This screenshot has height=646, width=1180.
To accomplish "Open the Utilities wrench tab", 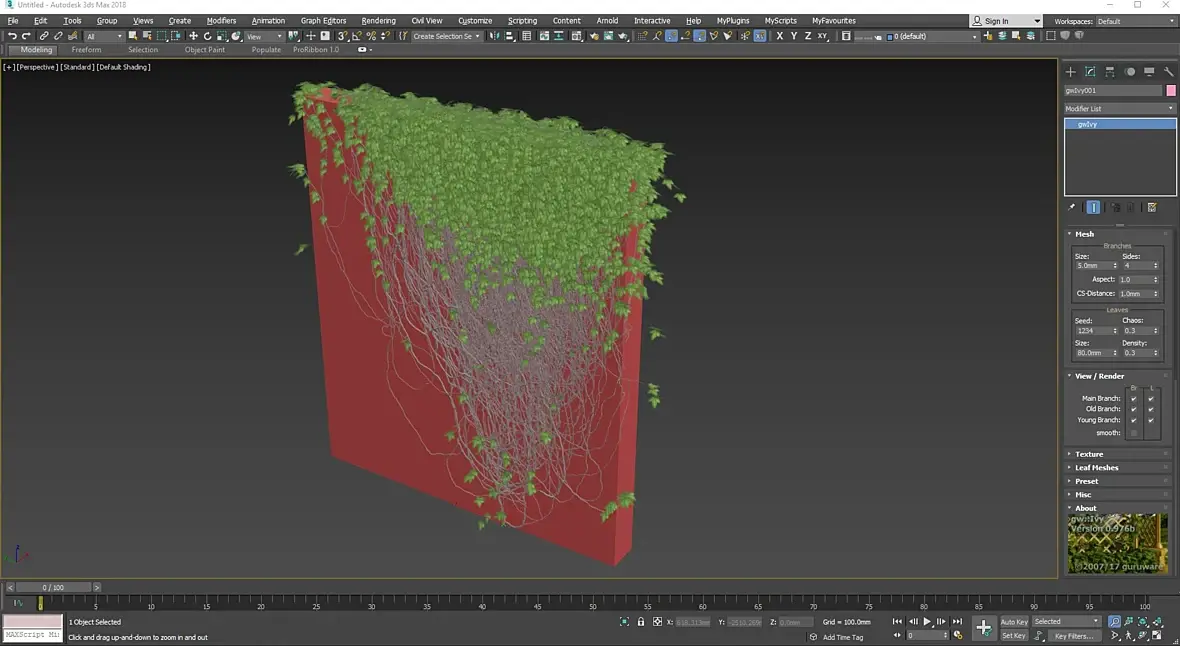I will point(1168,72).
